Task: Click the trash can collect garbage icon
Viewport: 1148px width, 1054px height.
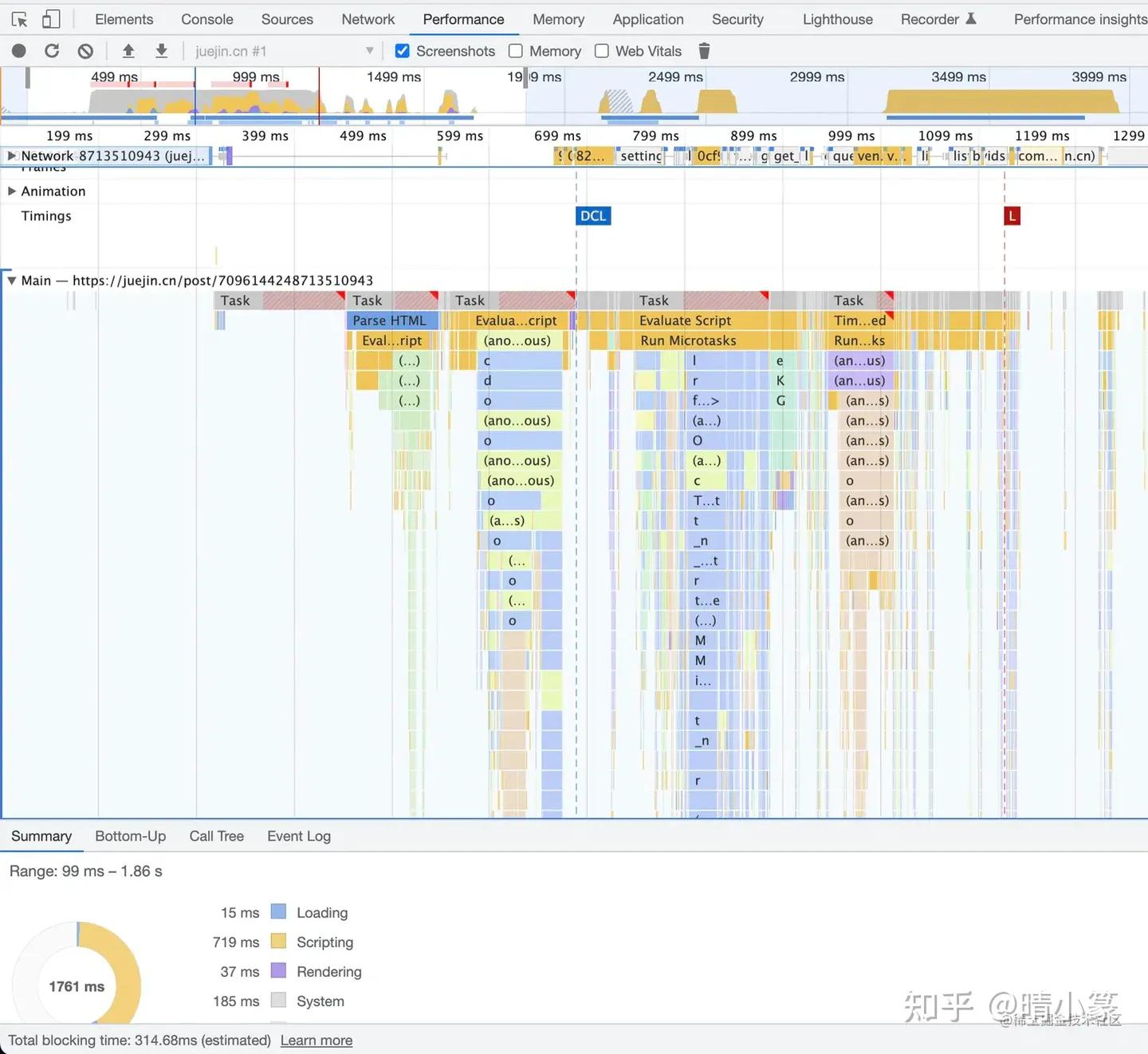Action: 704,51
